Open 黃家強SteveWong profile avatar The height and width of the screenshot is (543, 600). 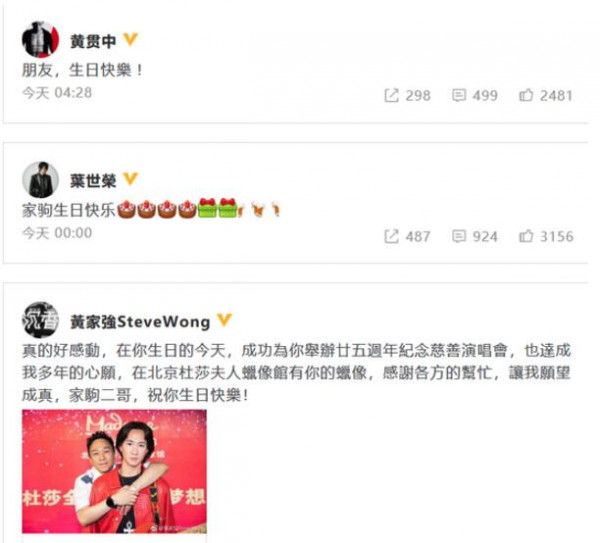[40, 320]
